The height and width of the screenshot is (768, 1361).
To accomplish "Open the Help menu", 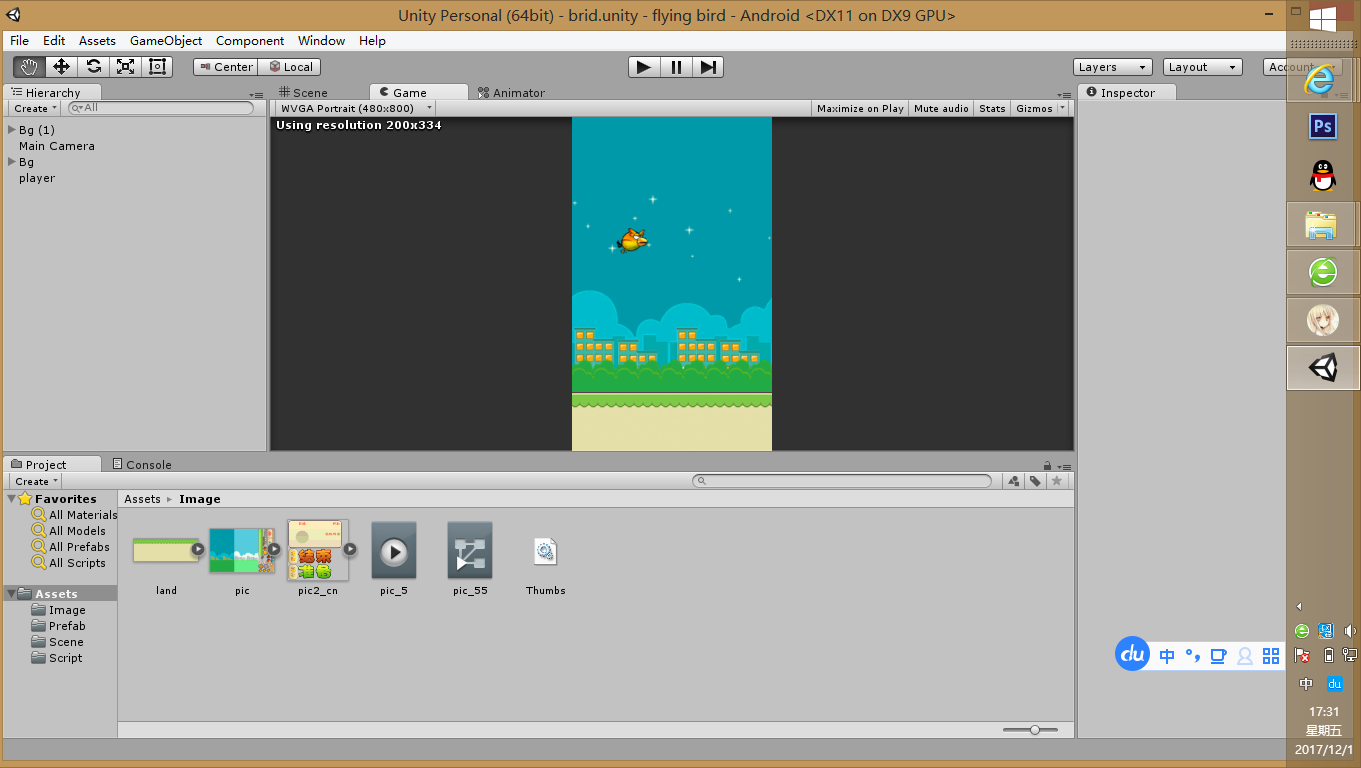I will point(372,41).
